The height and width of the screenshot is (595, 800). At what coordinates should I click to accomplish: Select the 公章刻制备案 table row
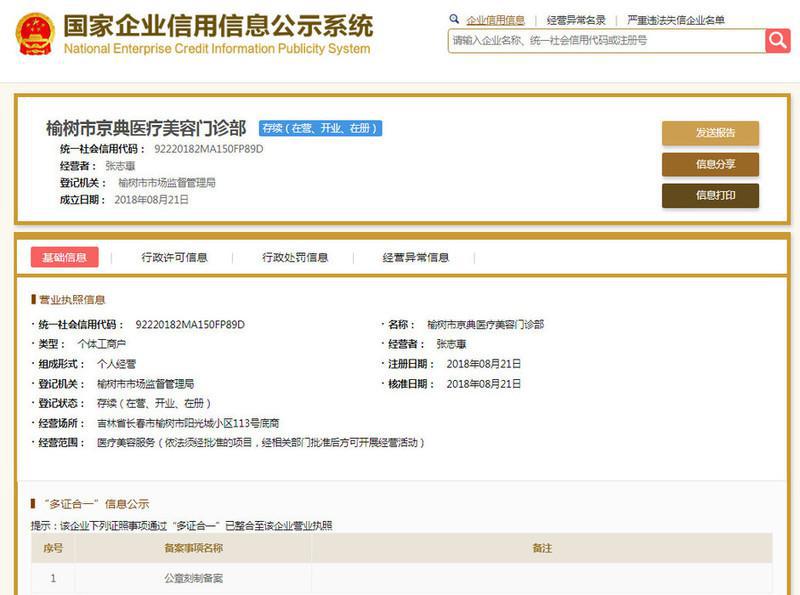click(x=193, y=578)
